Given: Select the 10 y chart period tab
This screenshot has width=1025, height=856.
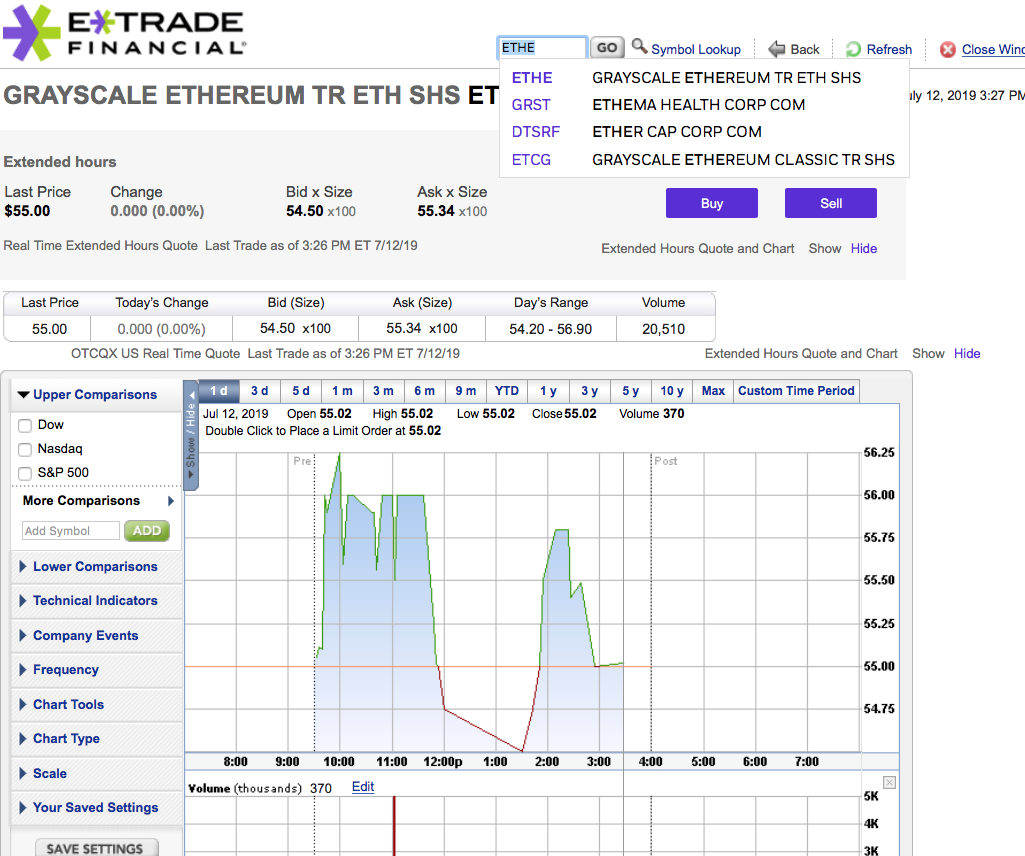Looking at the screenshot, I should [x=671, y=390].
